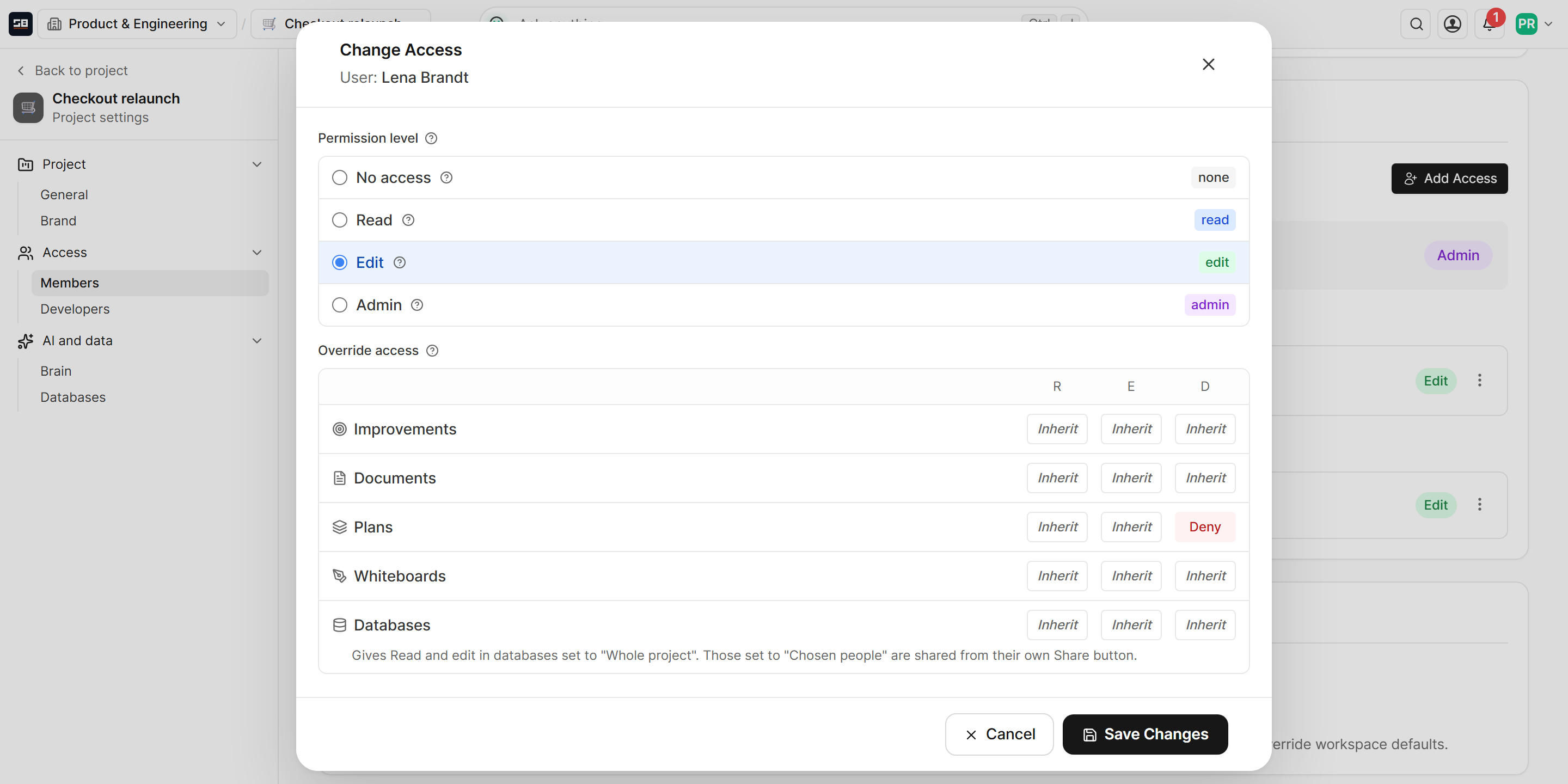Click Save Changes button
The width and height of the screenshot is (1568, 784).
click(1145, 734)
